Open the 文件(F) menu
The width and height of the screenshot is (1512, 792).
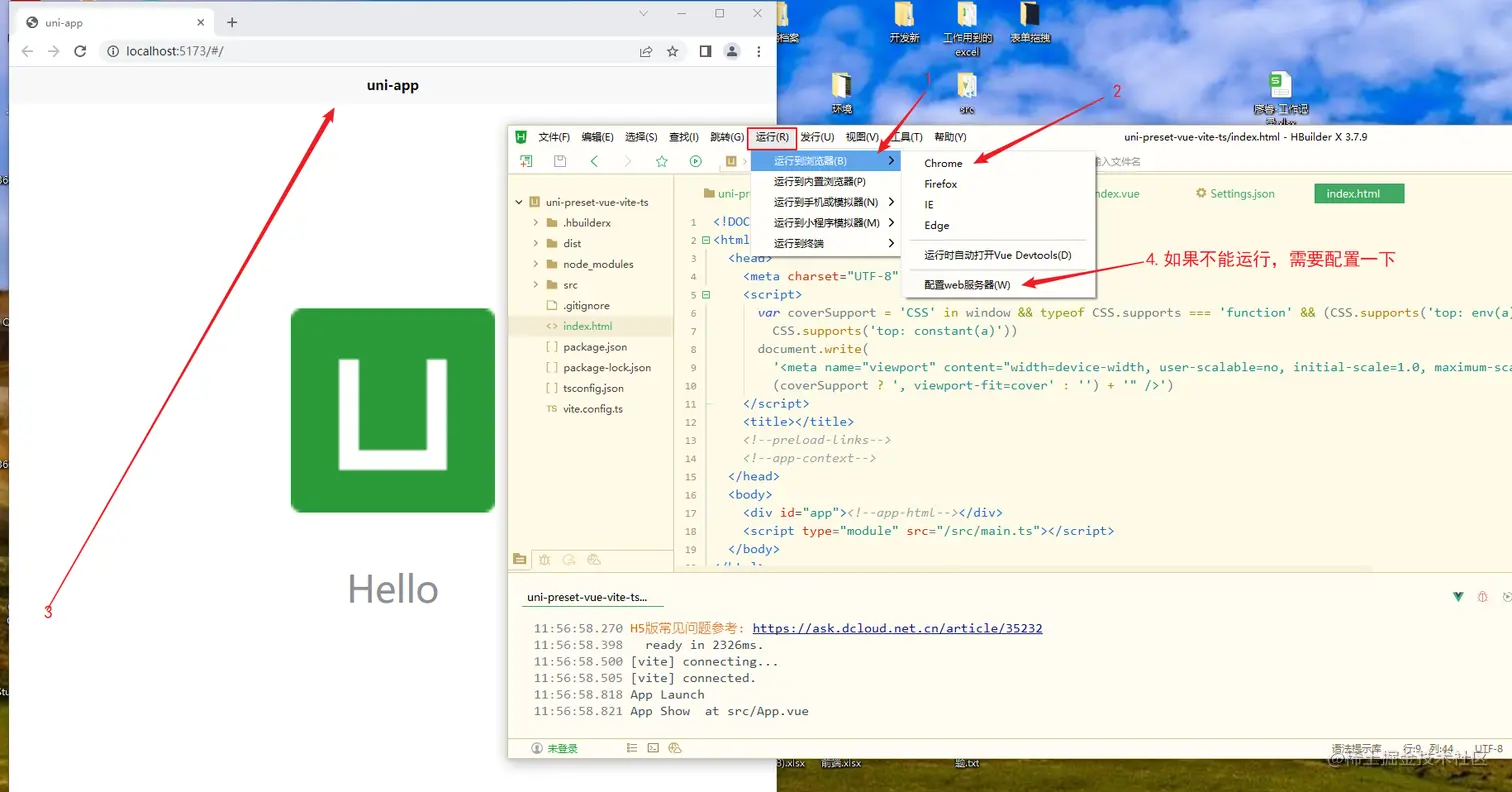tap(554, 137)
